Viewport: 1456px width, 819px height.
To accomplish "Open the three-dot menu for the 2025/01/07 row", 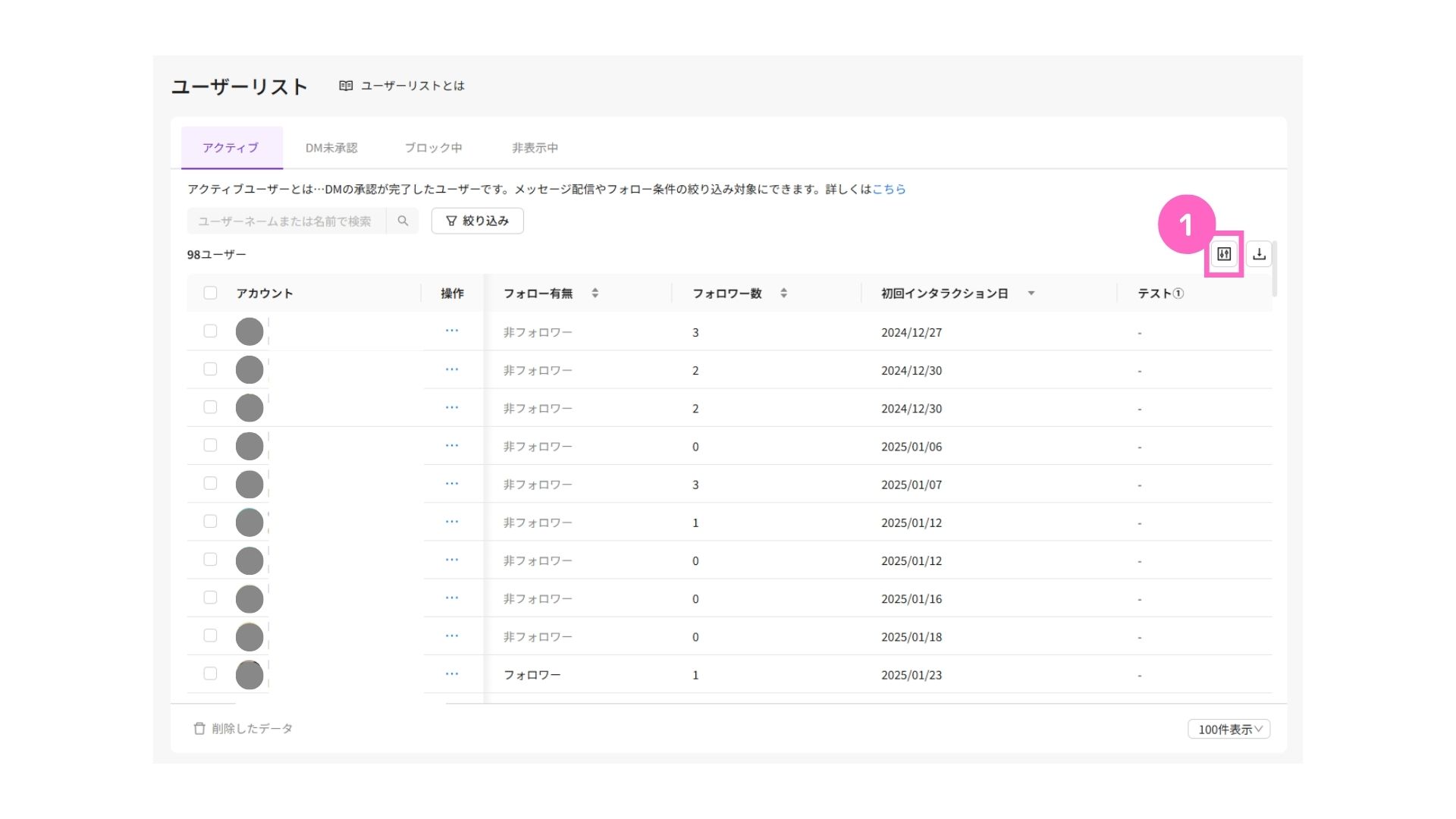I will click(x=452, y=483).
